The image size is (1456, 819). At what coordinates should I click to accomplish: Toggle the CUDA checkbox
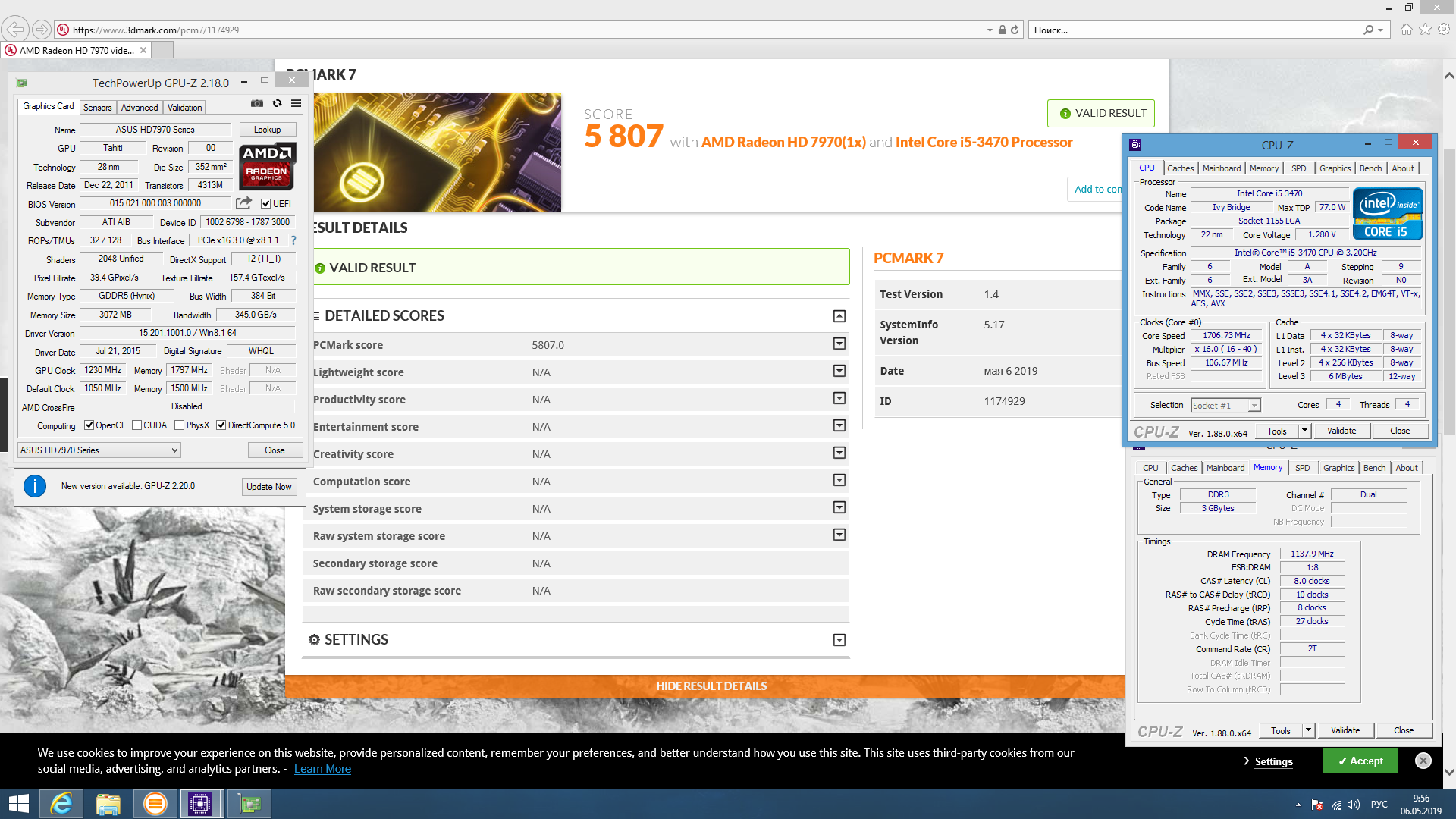click(136, 425)
